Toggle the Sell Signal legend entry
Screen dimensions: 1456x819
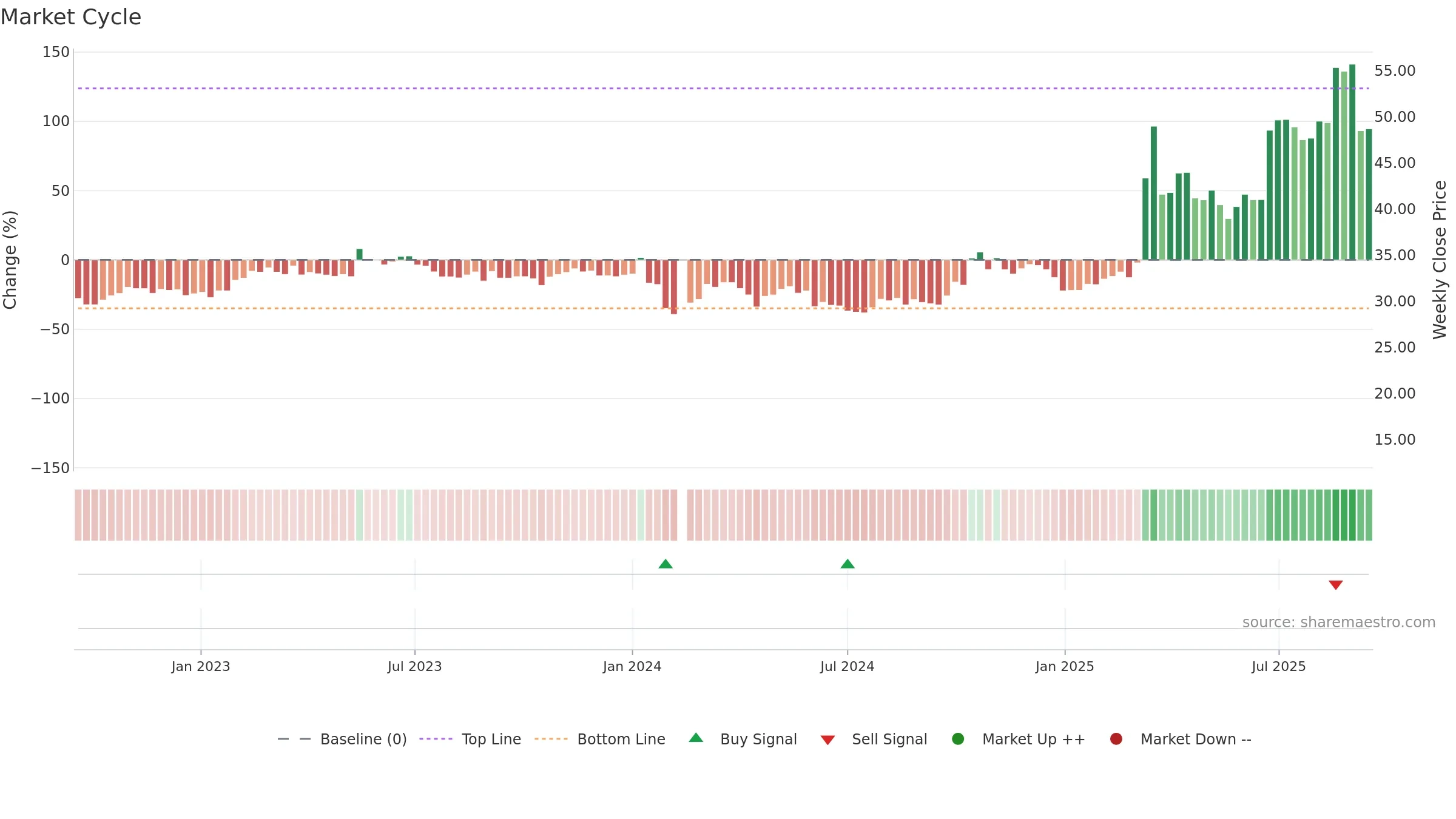click(874, 739)
